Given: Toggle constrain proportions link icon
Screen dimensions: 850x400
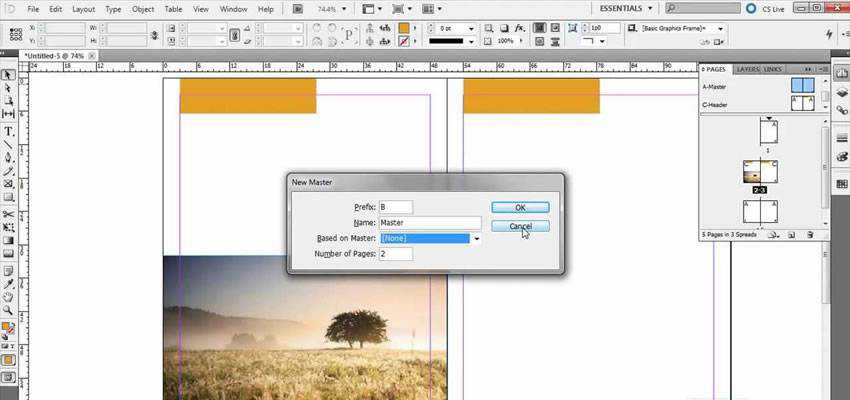Looking at the screenshot, I should 235,35.
